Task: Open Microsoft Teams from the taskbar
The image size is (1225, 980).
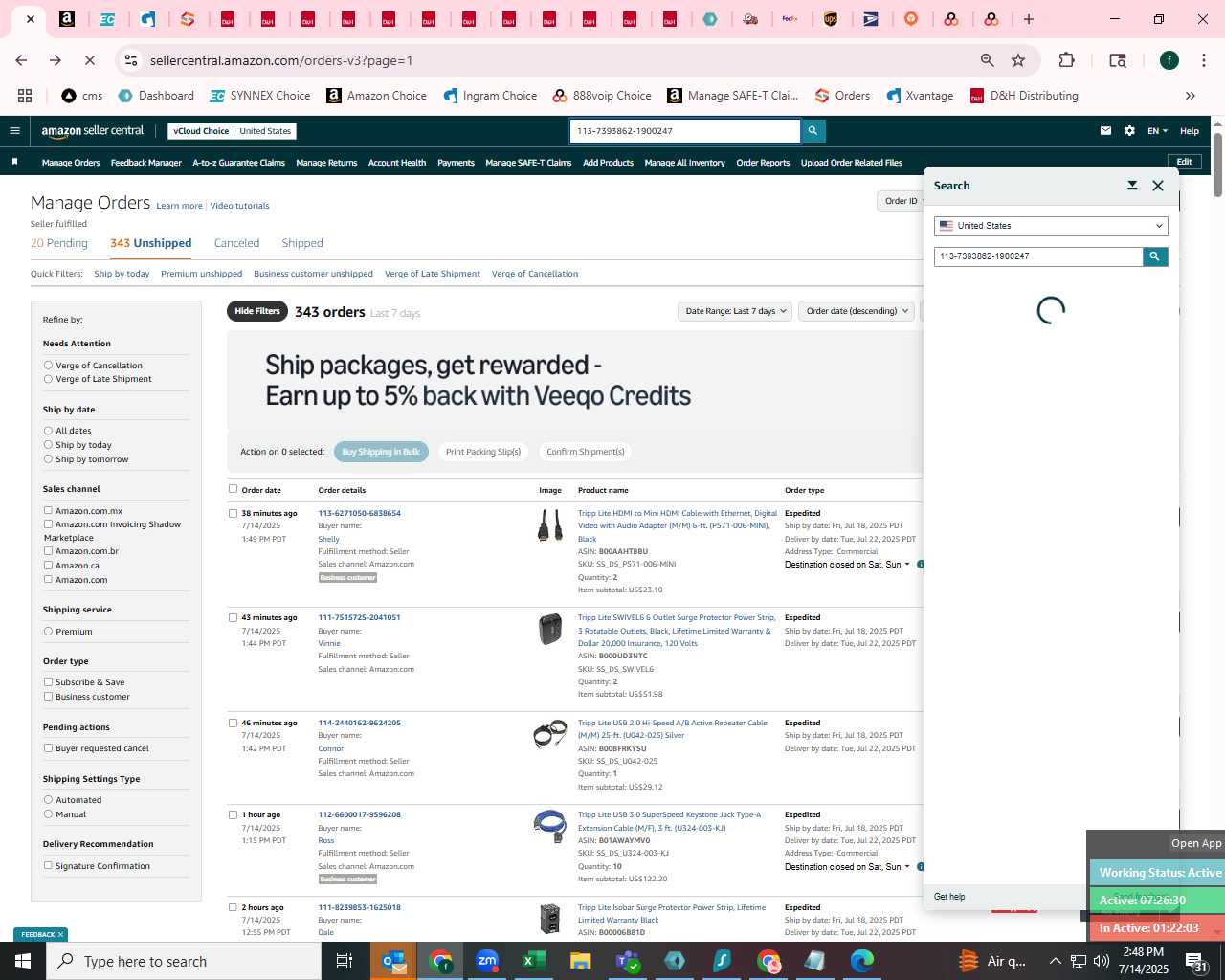Action: pos(628,961)
